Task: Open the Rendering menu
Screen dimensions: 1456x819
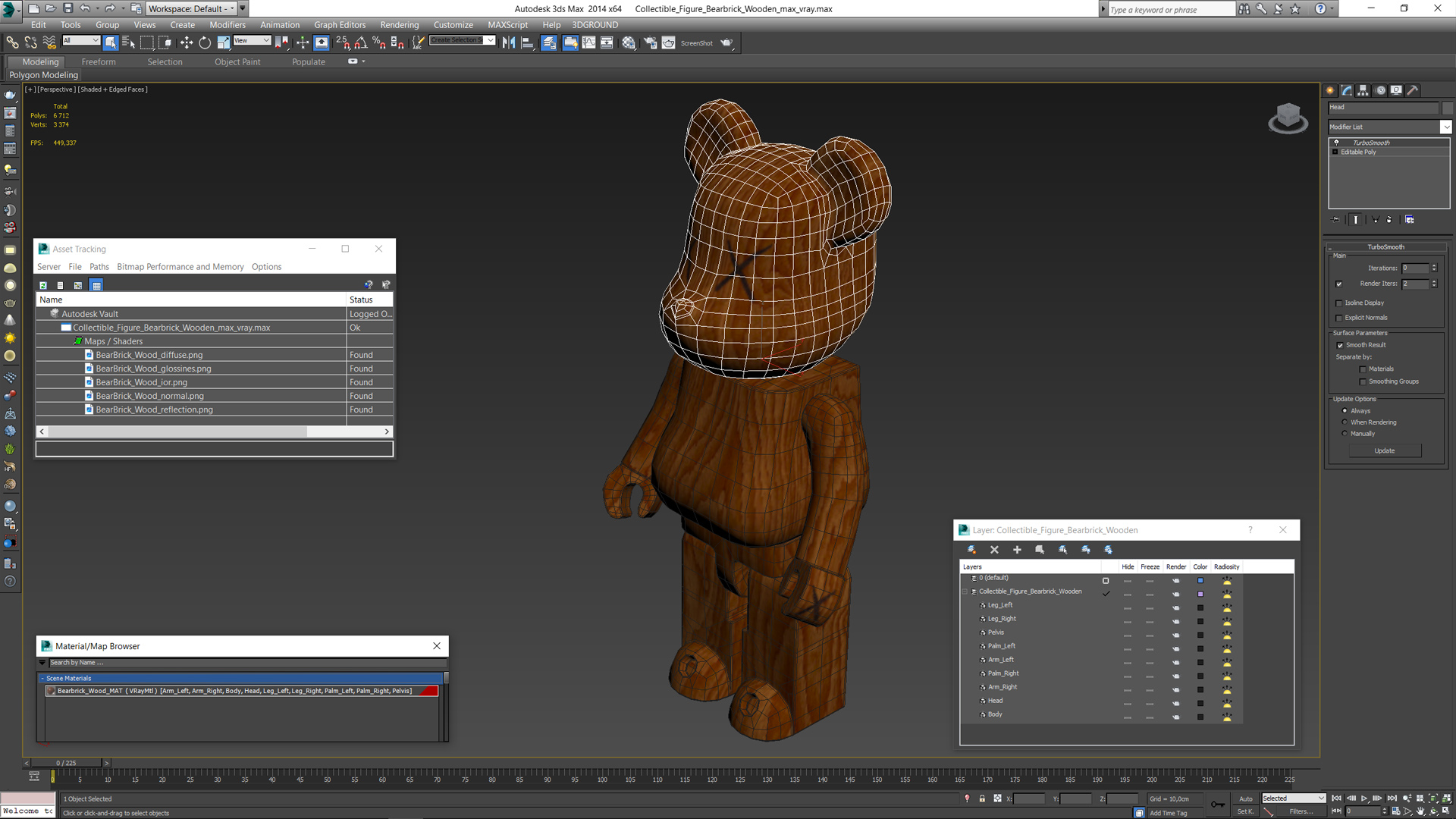Action: [x=399, y=24]
